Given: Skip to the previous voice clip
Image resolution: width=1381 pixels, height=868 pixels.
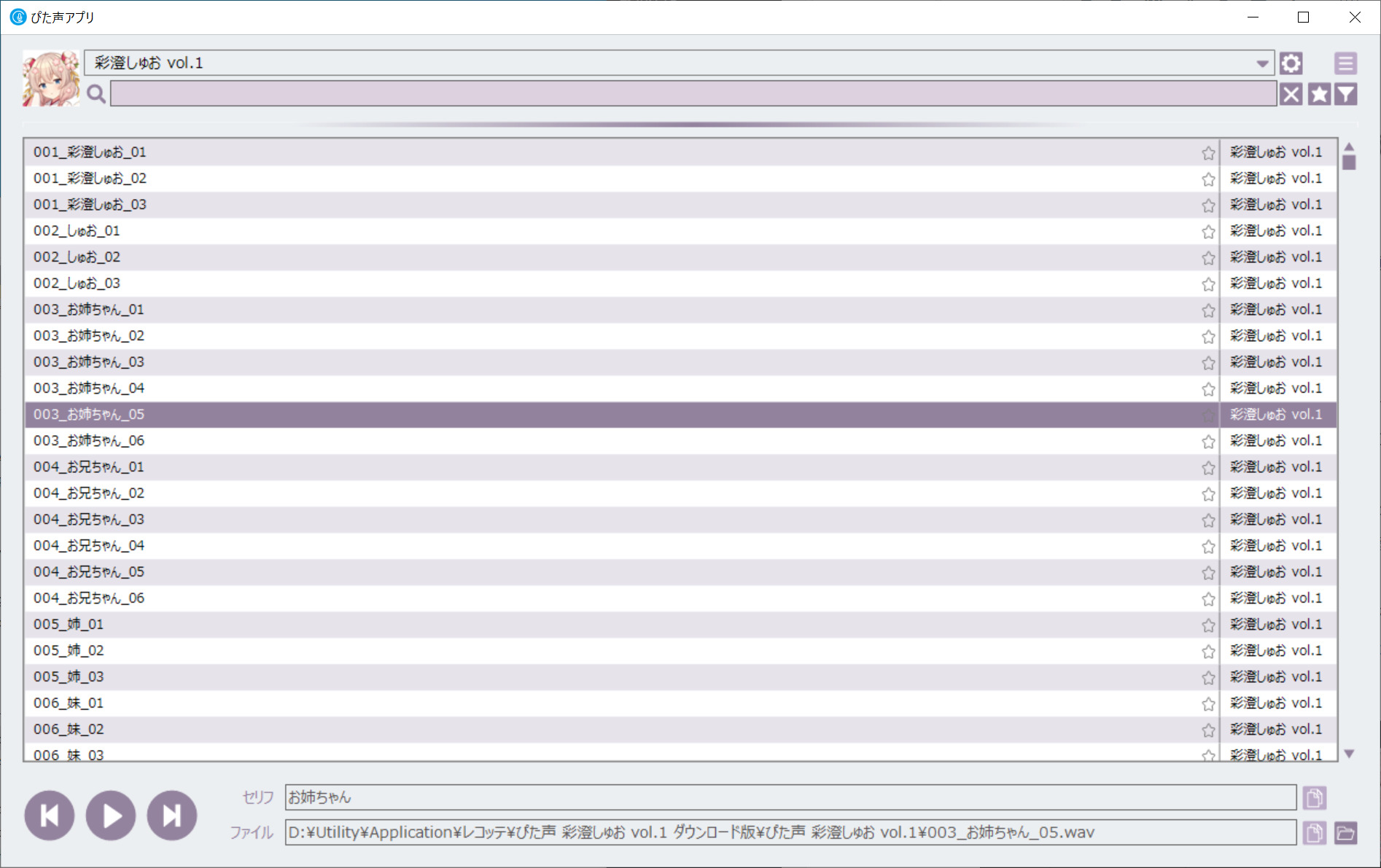Looking at the screenshot, I should (50, 816).
